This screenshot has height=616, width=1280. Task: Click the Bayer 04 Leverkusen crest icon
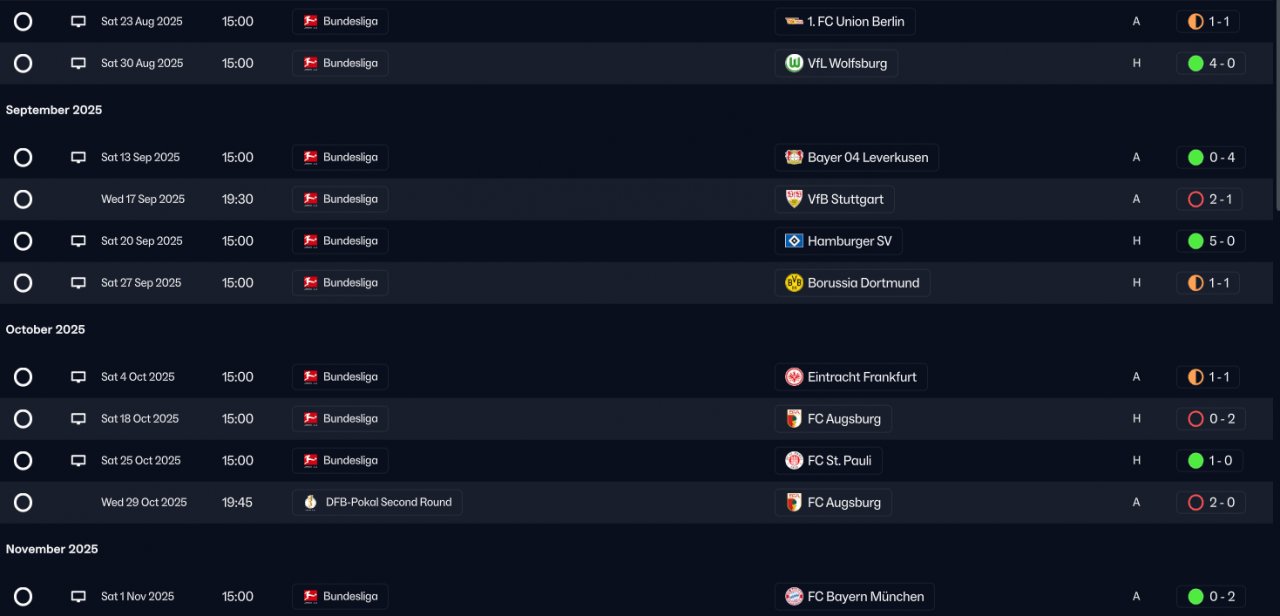tap(794, 157)
